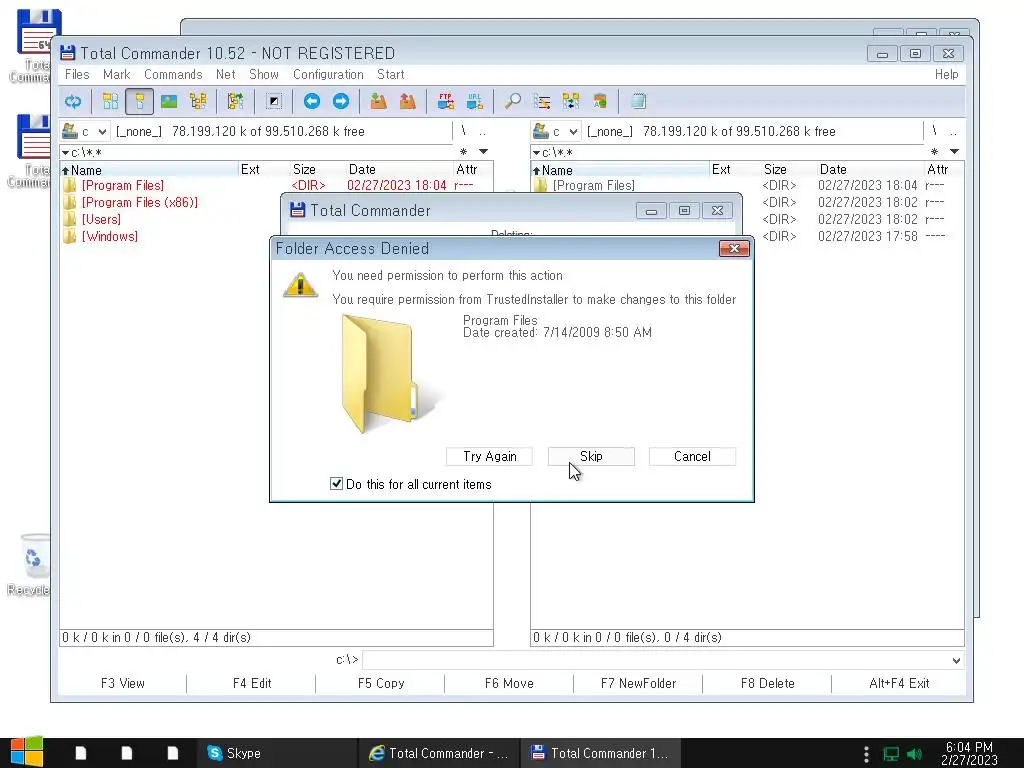1024x768 pixels.
Task: Open the Commands menu
Action: pyautogui.click(x=173, y=74)
